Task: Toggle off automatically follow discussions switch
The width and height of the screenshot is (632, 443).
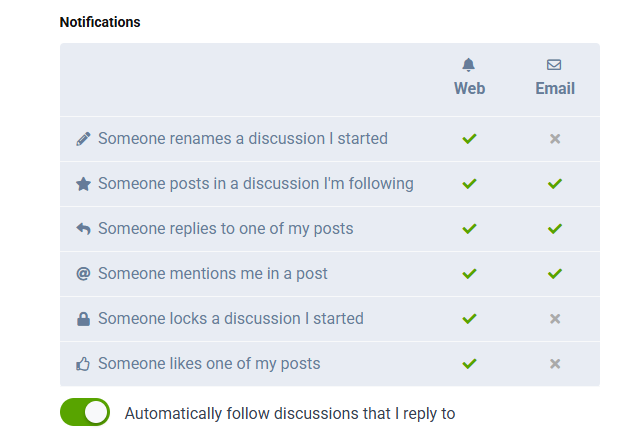Action: 85,412
